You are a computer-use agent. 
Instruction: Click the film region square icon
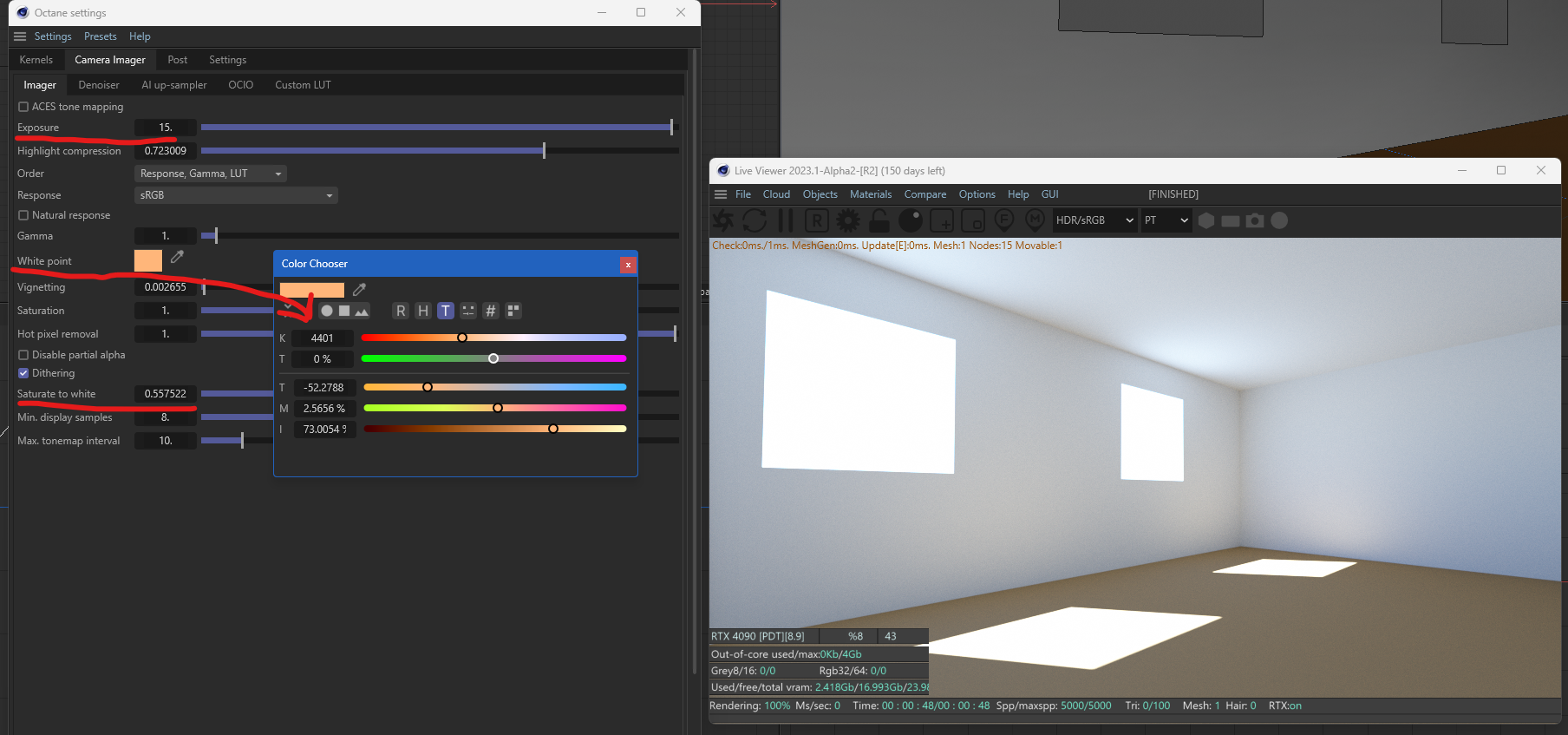click(973, 220)
